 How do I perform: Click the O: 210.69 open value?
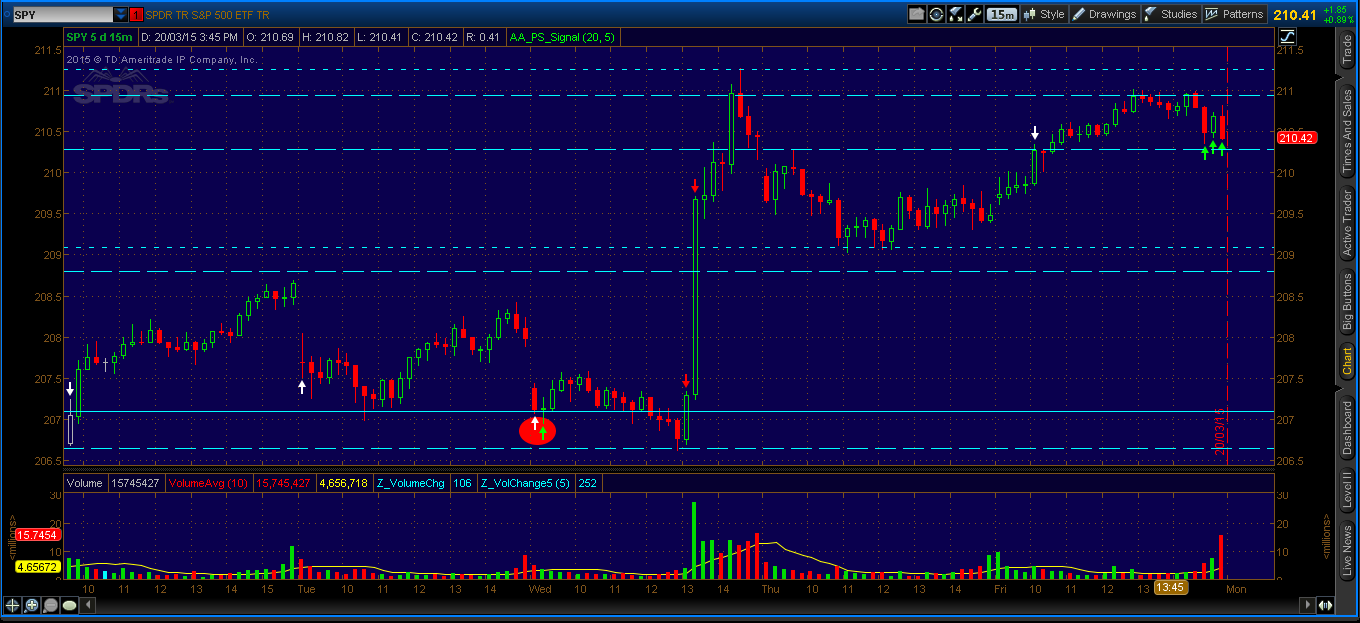(273, 37)
